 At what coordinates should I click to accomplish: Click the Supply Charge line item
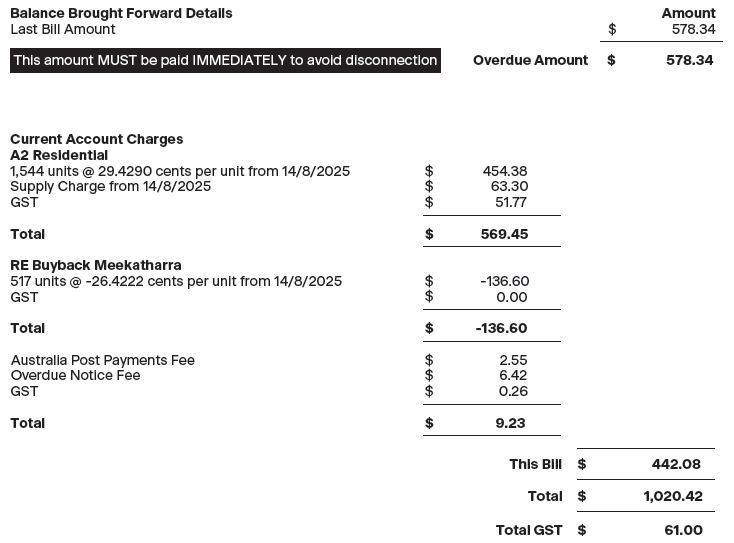110,186
